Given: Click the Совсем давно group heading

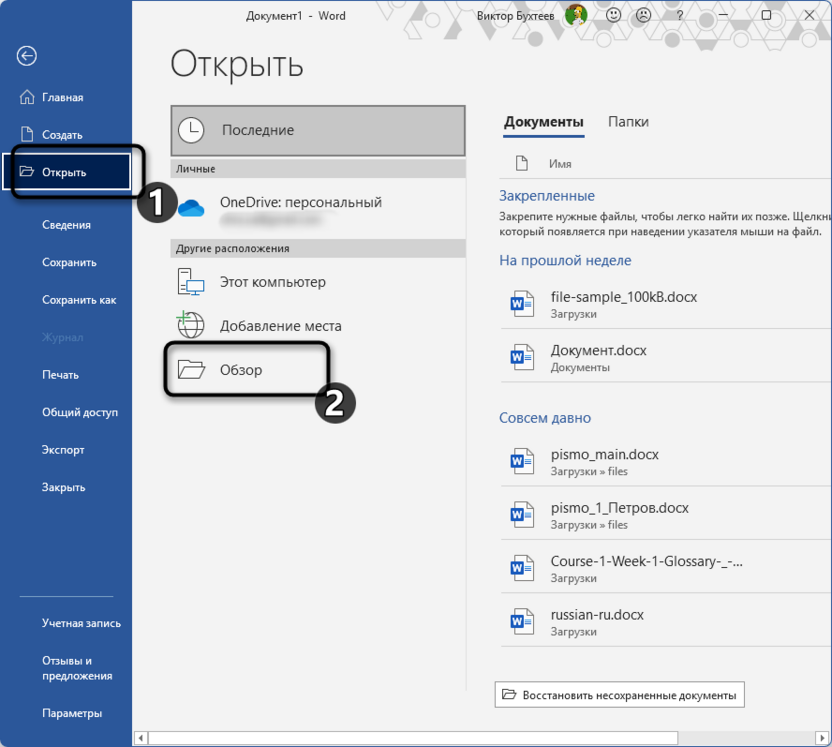Looking at the screenshot, I should click(544, 418).
